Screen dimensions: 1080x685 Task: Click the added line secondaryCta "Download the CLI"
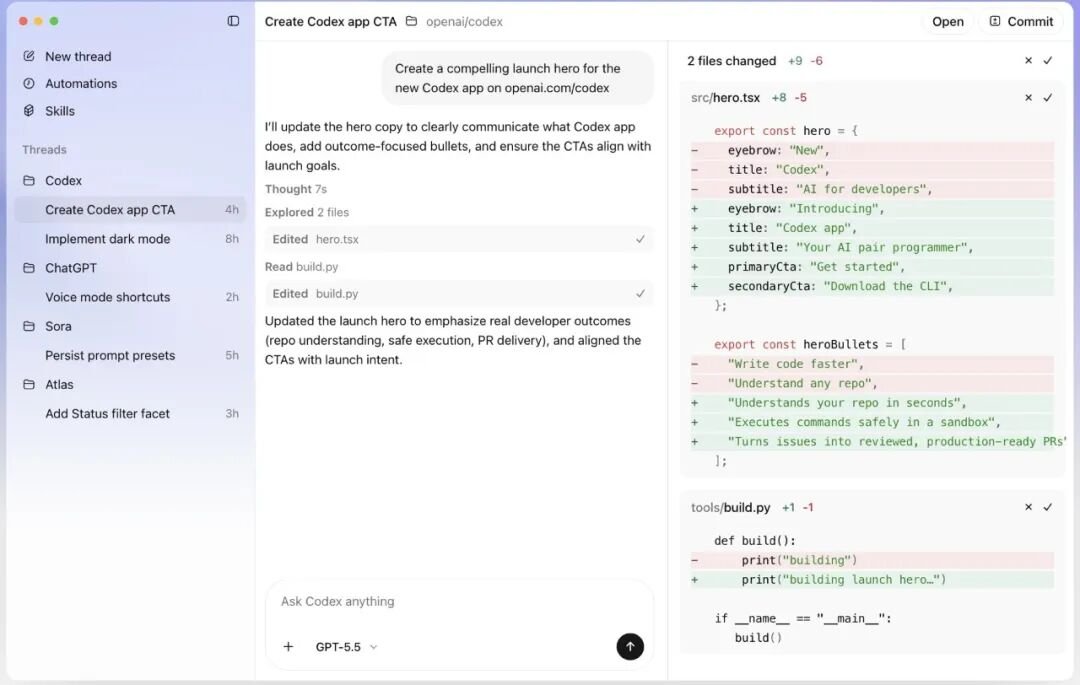coord(872,286)
